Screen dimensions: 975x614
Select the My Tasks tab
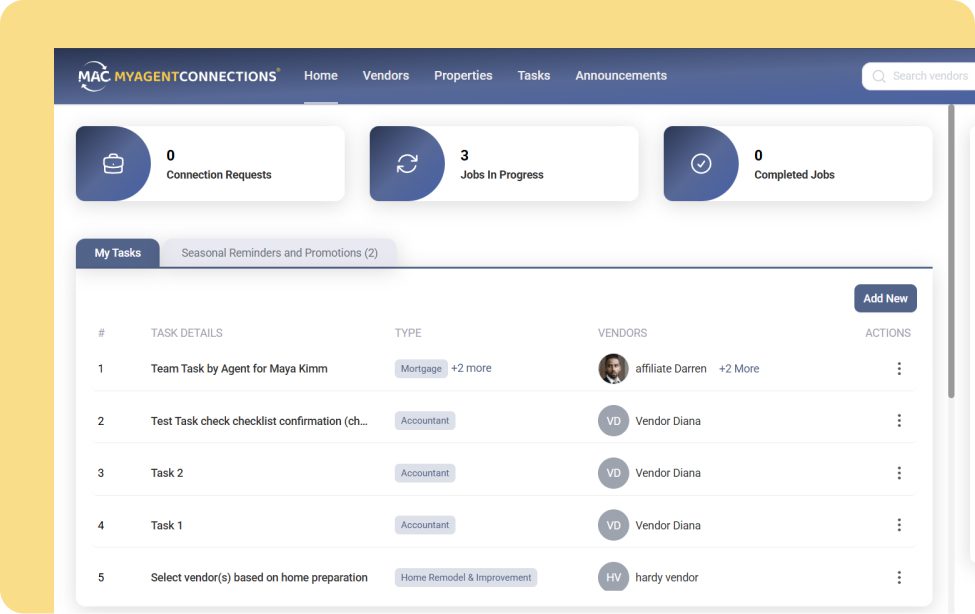click(118, 253)
